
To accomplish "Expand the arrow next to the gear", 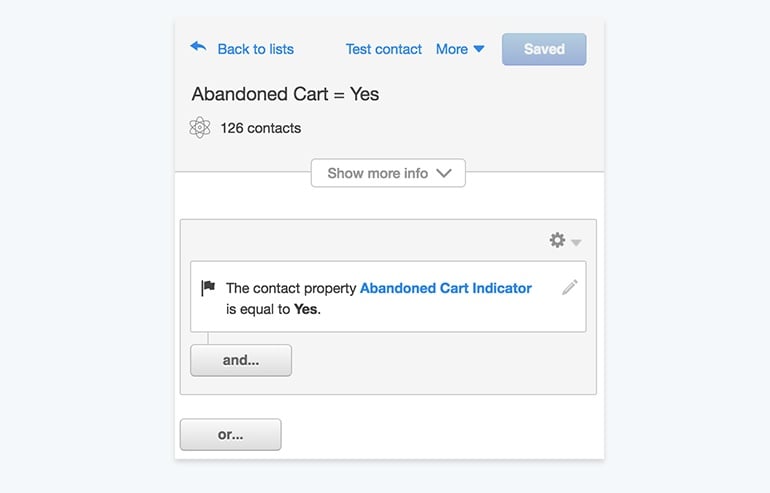I will point(577,242).
